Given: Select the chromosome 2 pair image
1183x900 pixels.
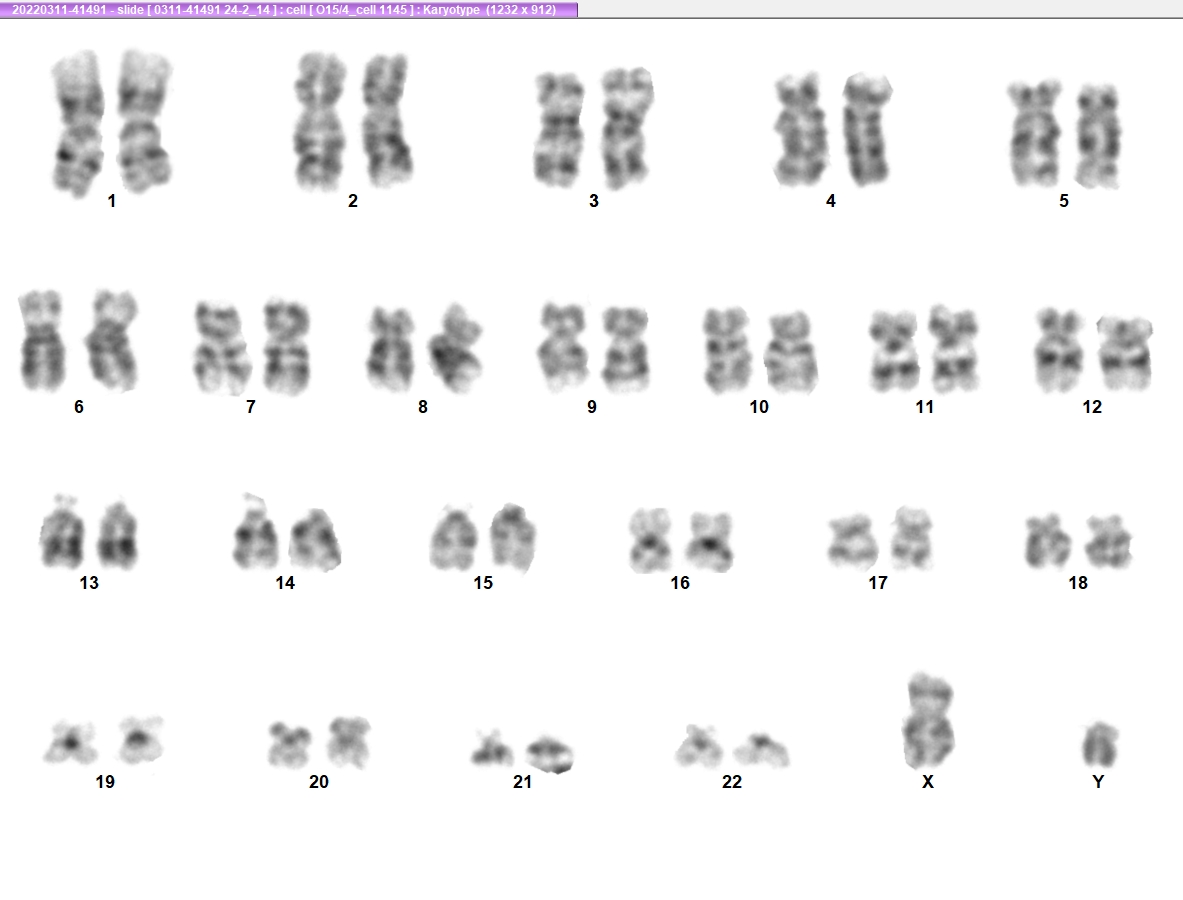Looking at the screenshot, I should click(352, 121).
